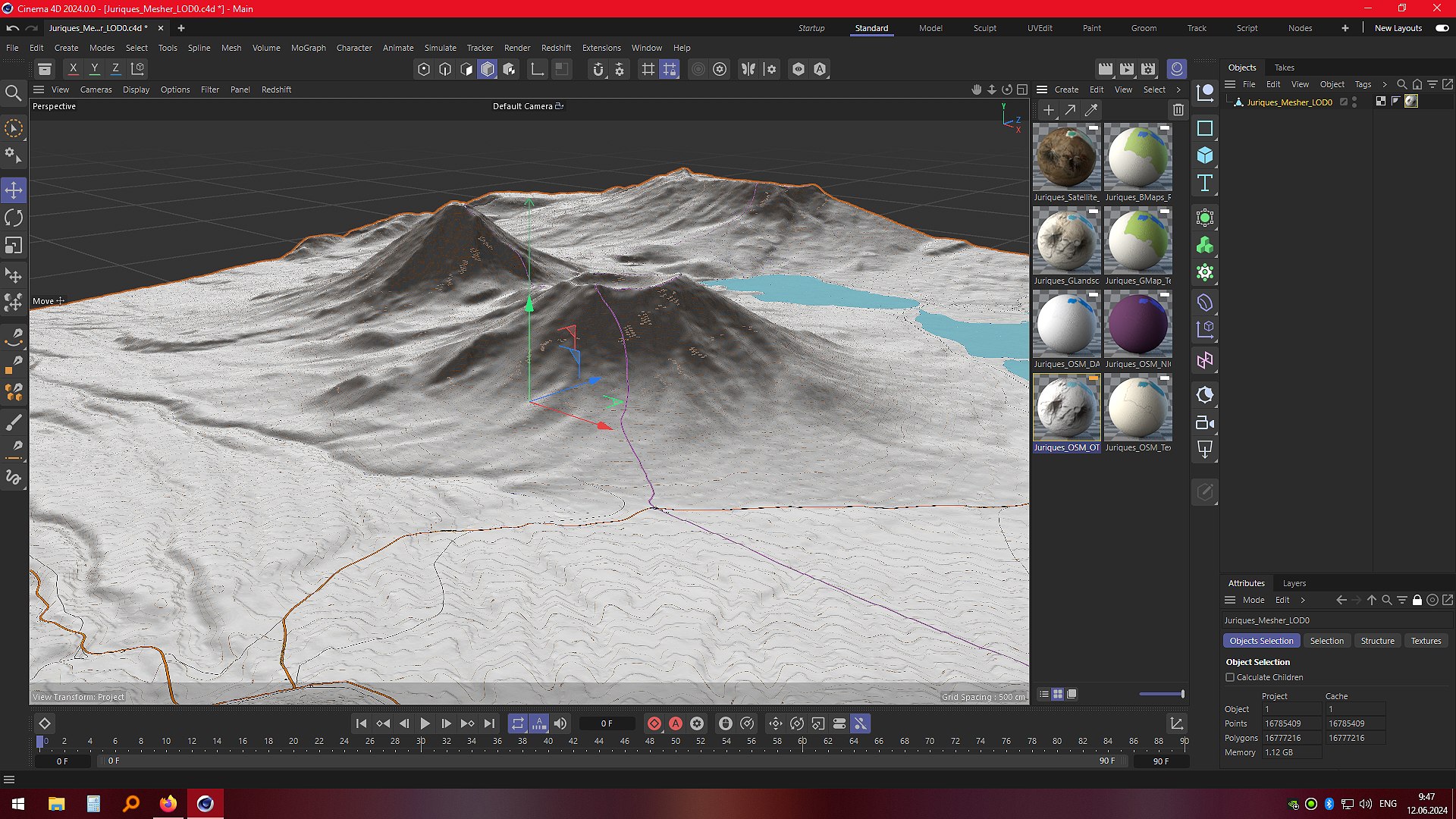Toggle visibility dots of Juriques_Mesher_LOD0

[1354, 102]
